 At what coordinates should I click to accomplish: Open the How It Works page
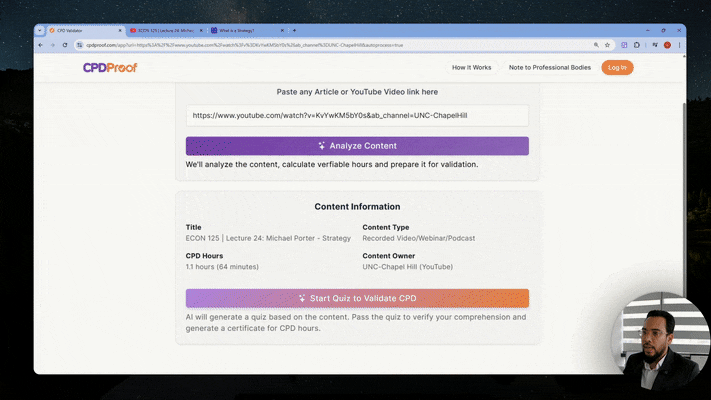click(x=471, y=68)
